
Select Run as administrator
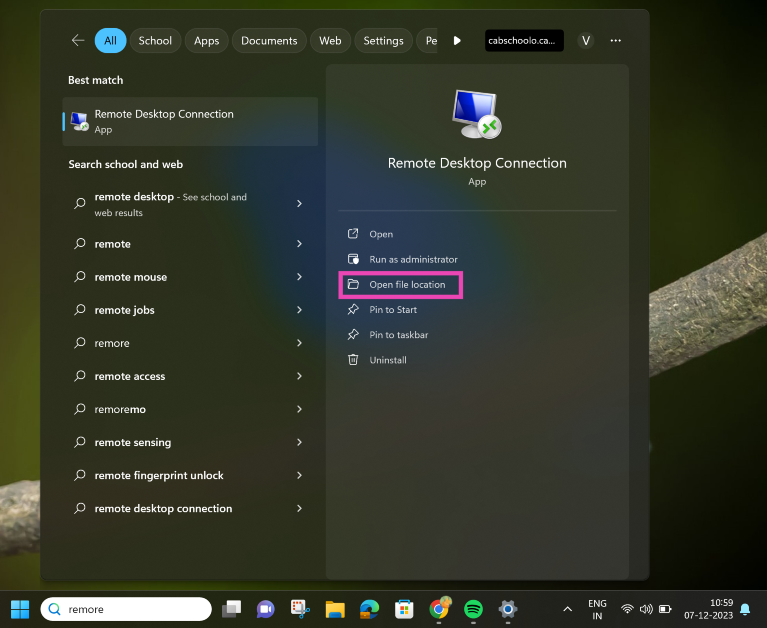[x=413, y=260]
